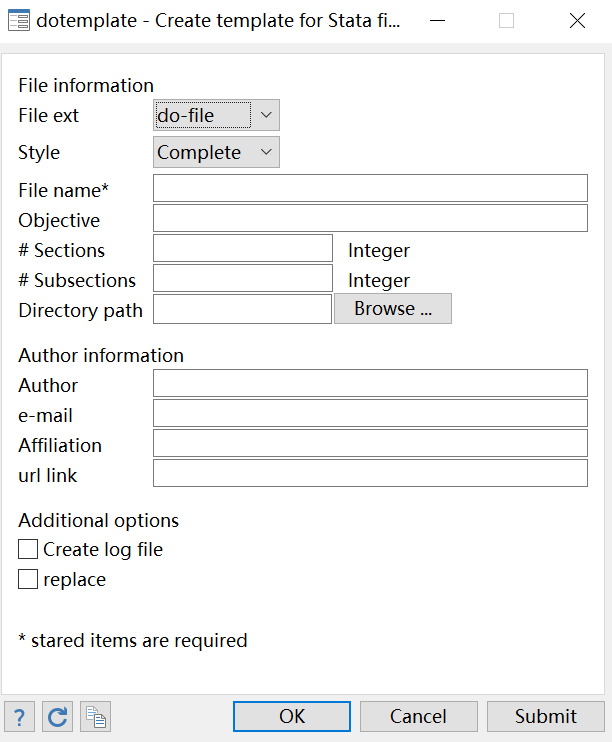Tick the replace checkbox
The height and width of the screenshot is (742, 612).
(28, 579)
